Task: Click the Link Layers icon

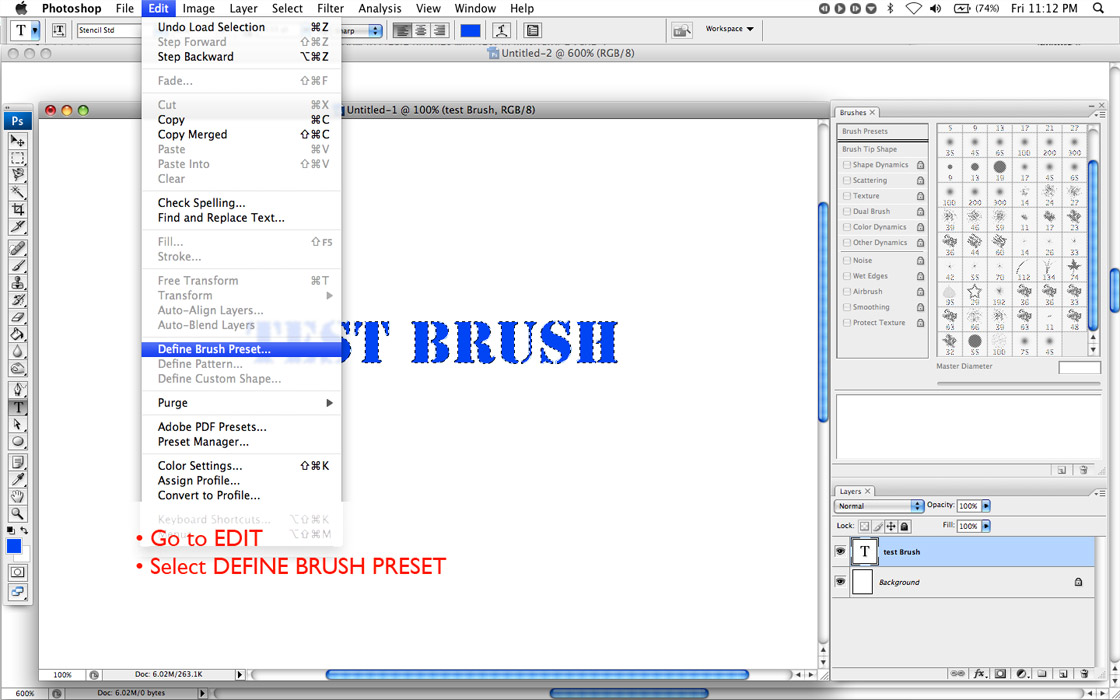Action: [959, 673]
